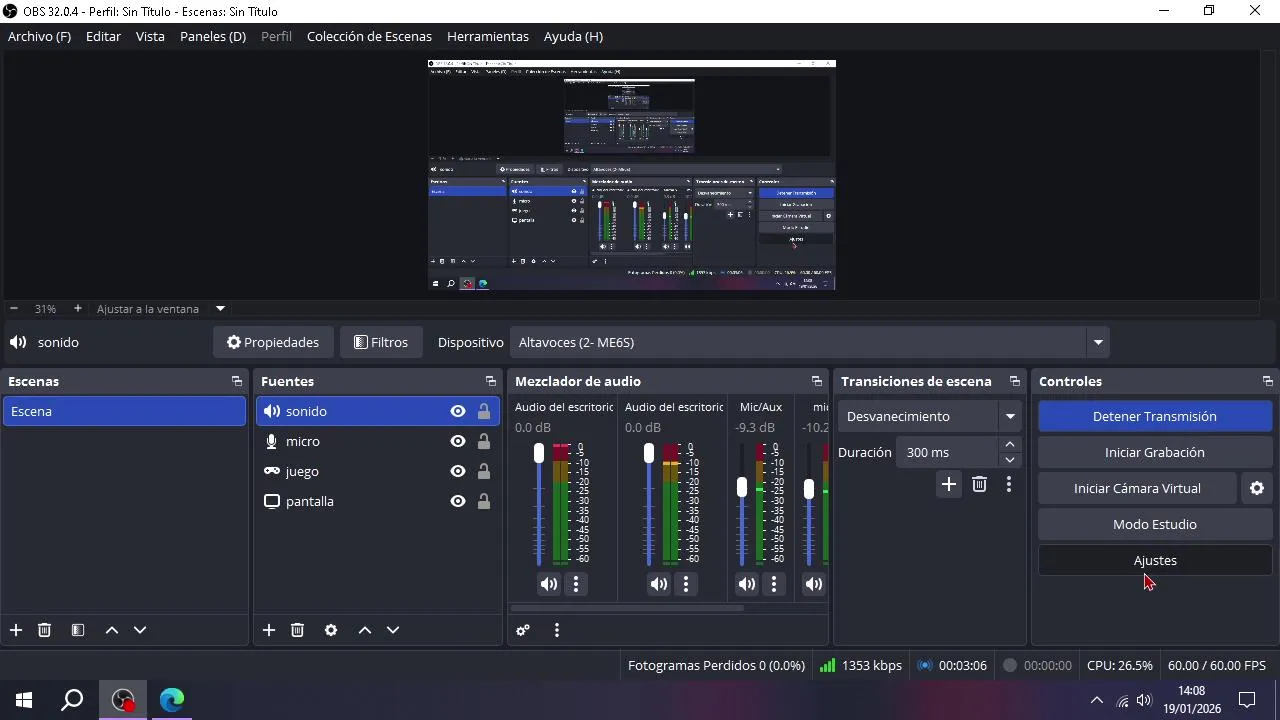Open Propiedades of the sonido source
Viewport: 1280px width, 720px height.
pos(273,342)
